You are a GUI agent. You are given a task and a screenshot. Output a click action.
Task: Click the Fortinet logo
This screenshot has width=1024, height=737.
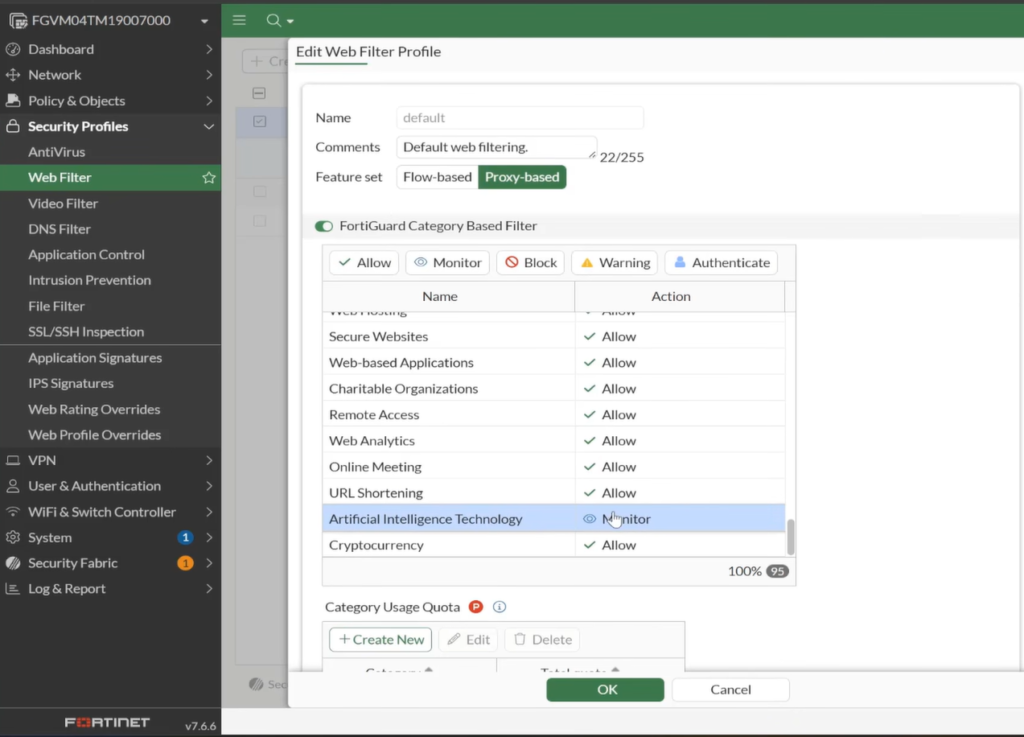tap(107, 723)
